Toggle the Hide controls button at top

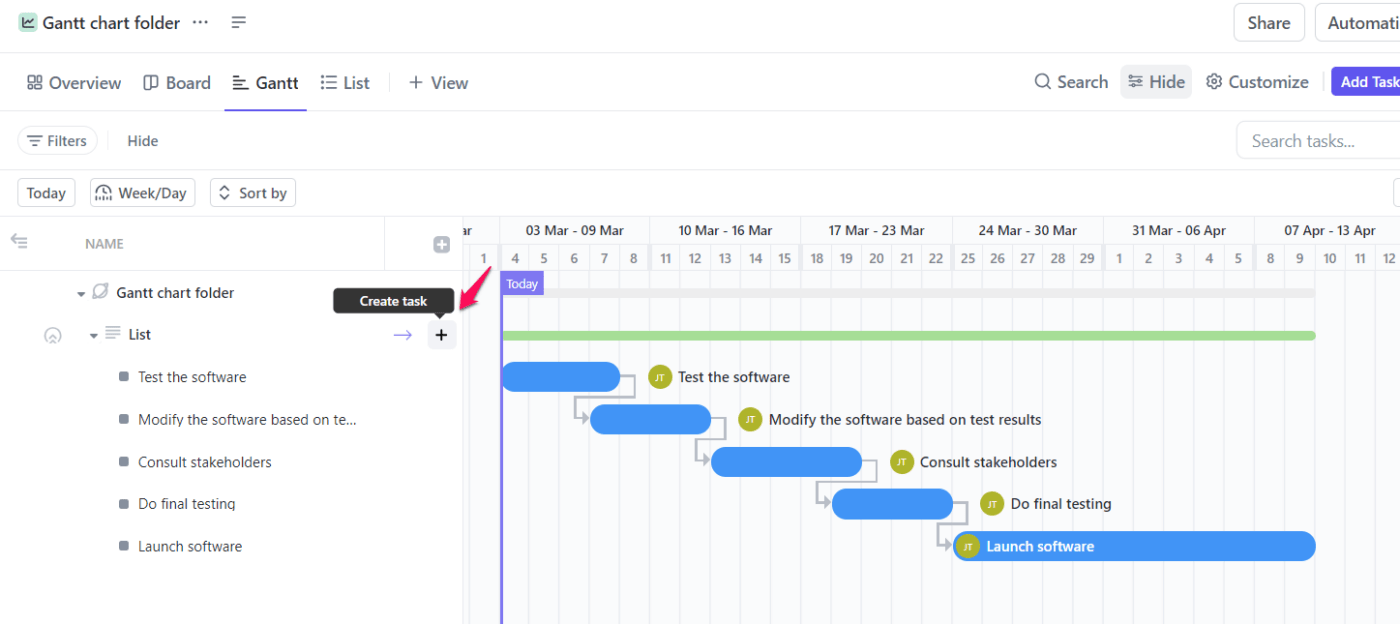click(x=1156, y=82)
